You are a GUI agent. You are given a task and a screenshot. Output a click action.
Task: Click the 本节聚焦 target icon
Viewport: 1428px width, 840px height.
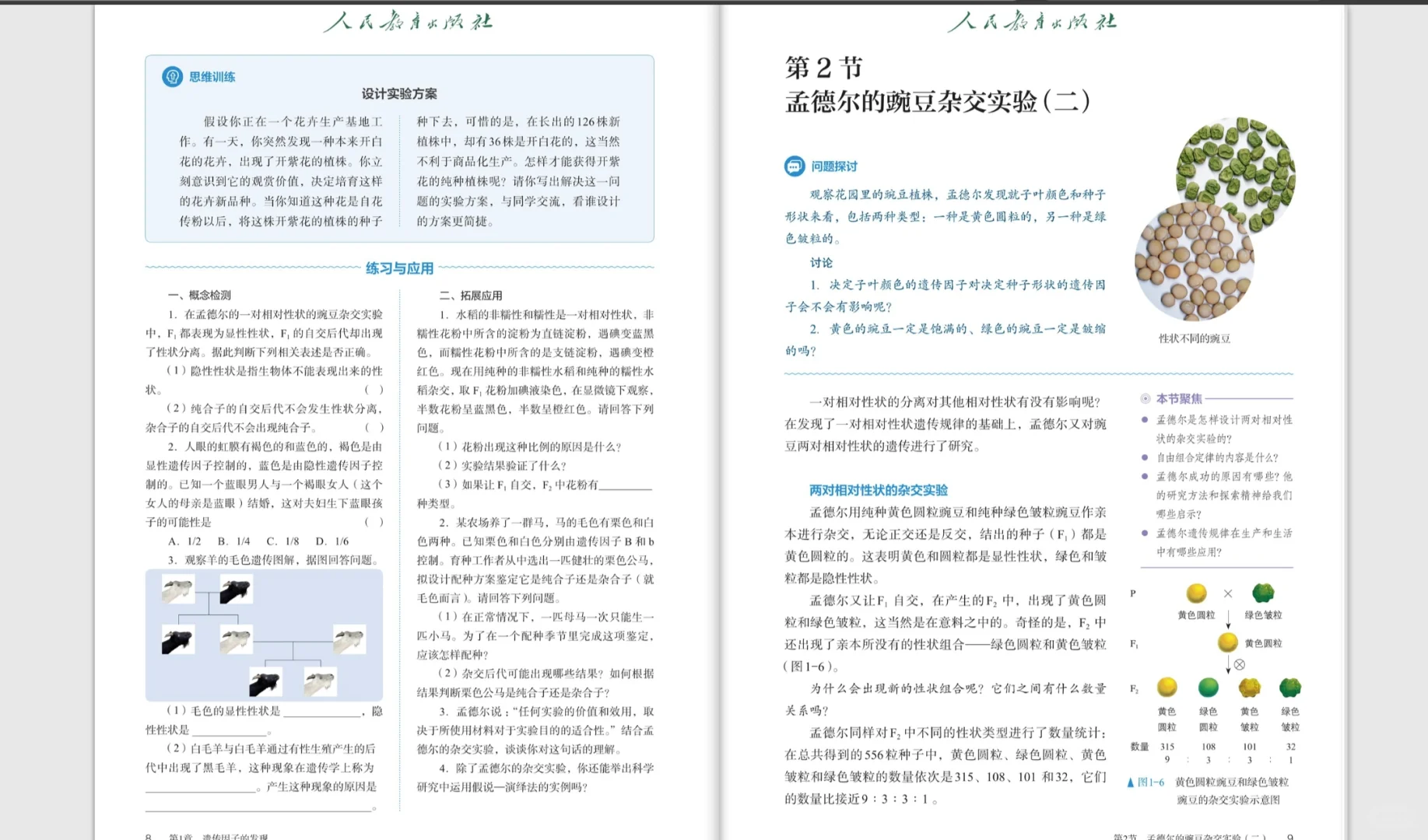(x=1146, y=398)
